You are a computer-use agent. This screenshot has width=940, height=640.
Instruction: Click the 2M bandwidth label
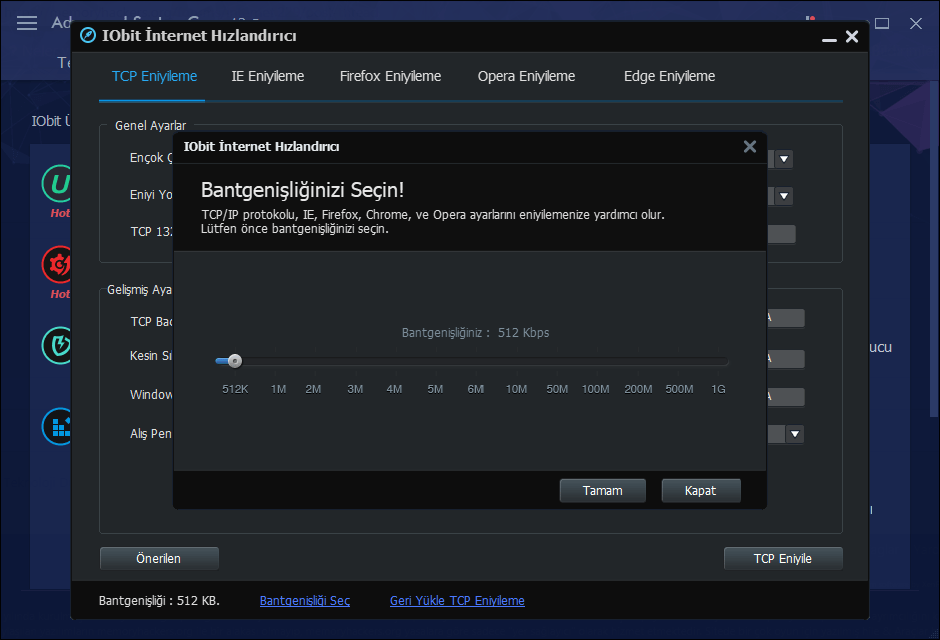[313, 390]
